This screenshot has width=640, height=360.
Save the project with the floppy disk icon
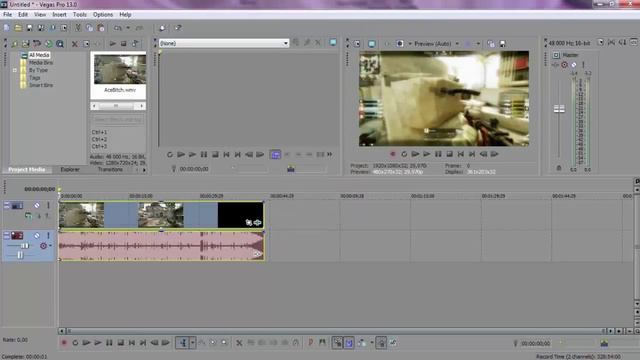pyautogui.click(x=29, y=28)
